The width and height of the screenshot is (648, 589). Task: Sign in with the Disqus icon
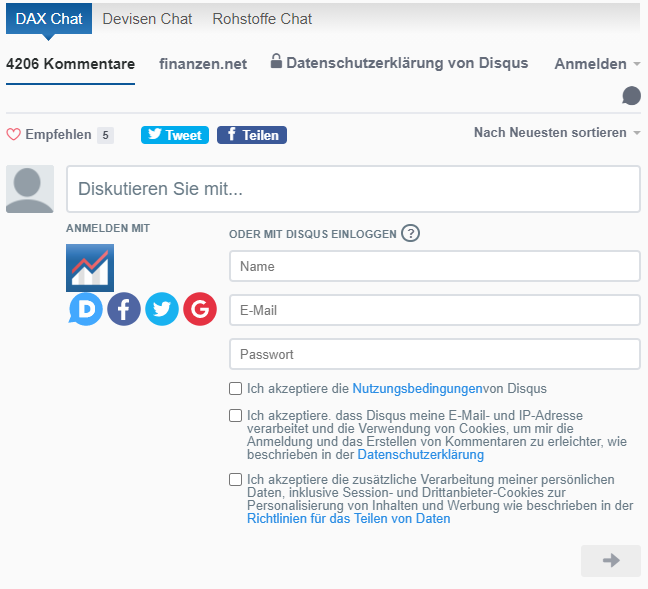tap(86, 310)
